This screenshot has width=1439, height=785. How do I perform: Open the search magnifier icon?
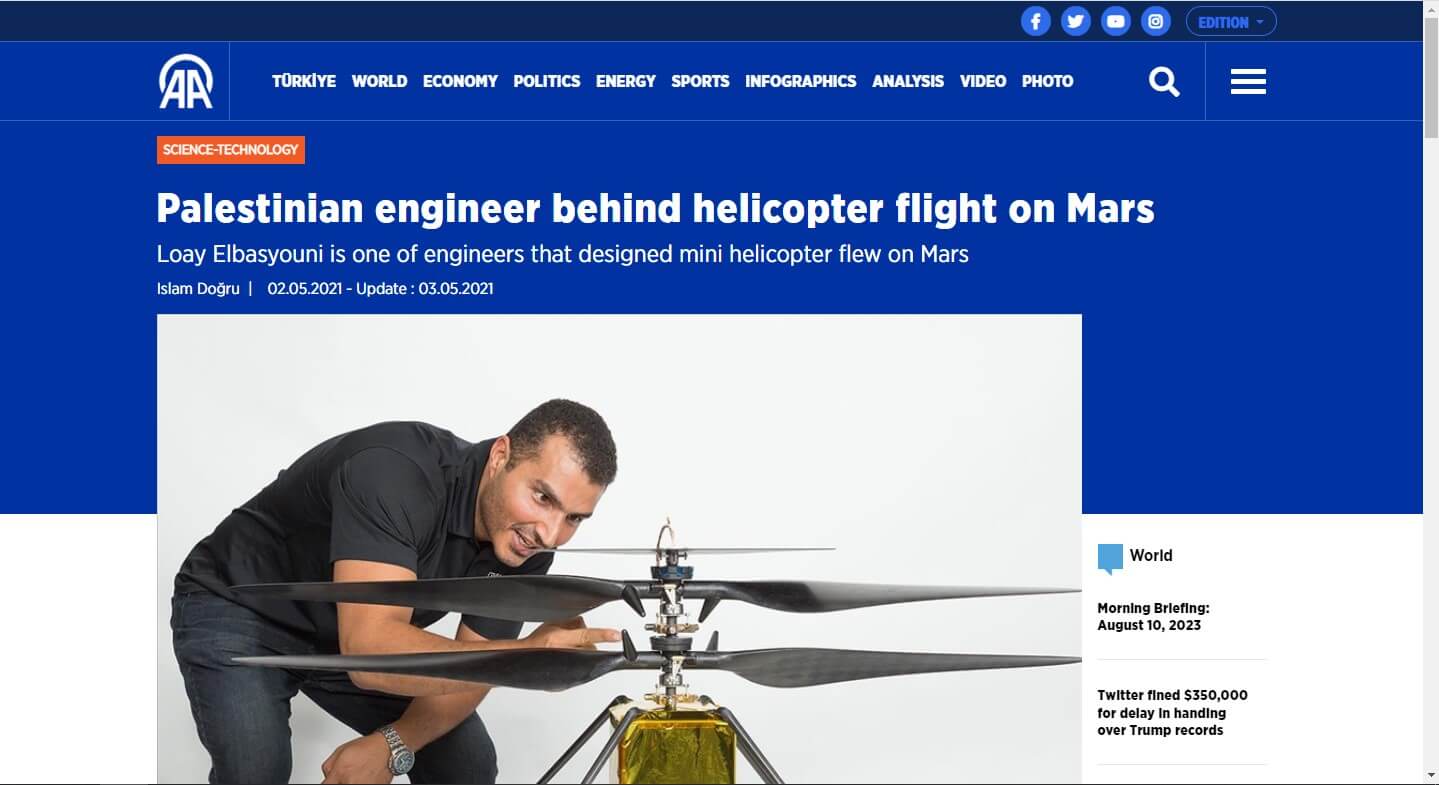(1164, 81)
